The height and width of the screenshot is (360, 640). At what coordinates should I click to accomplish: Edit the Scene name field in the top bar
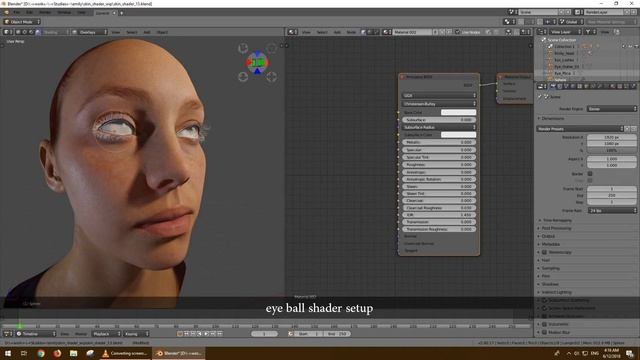pos(538,12)
